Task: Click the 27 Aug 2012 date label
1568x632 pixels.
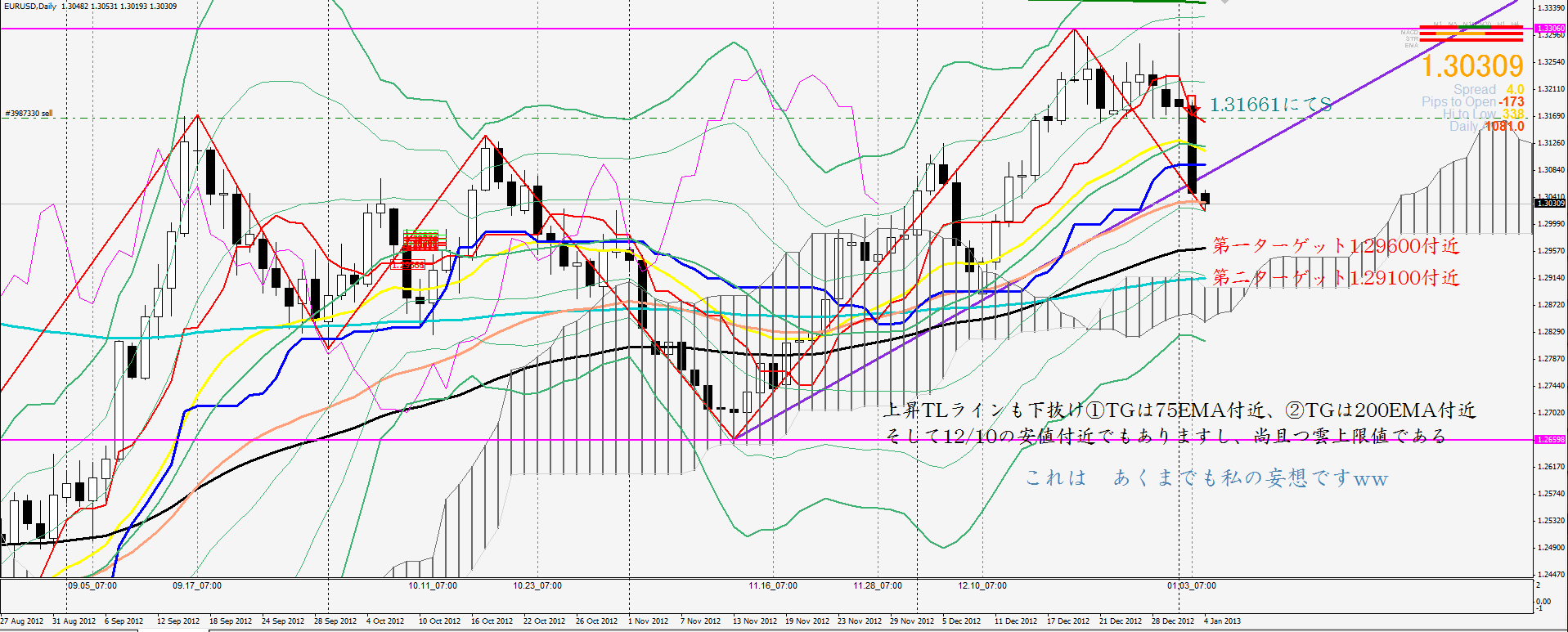Action: click(21, 621)
